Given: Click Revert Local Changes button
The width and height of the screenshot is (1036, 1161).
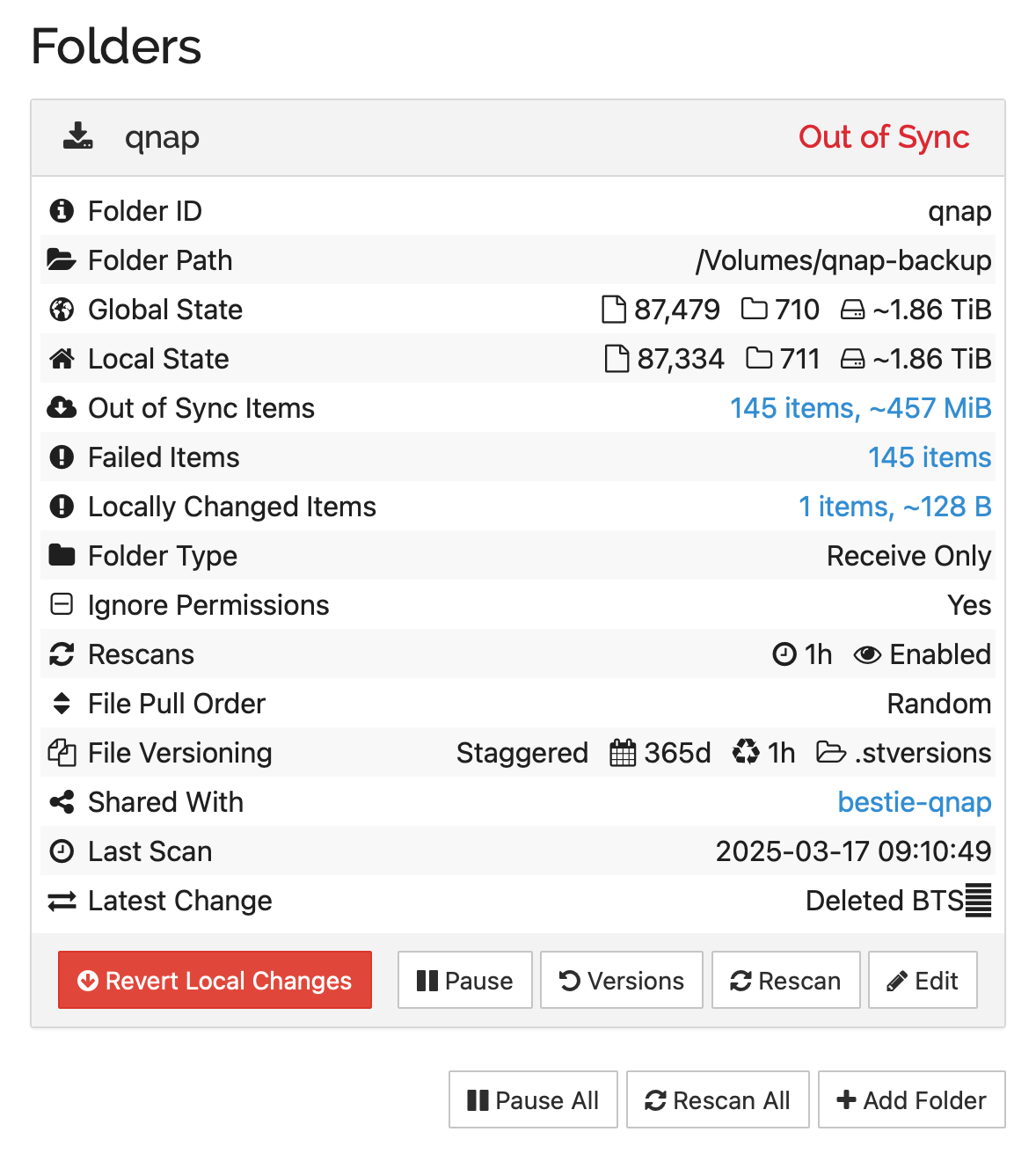Looking at the screenshot, I should tap(215, 980).
